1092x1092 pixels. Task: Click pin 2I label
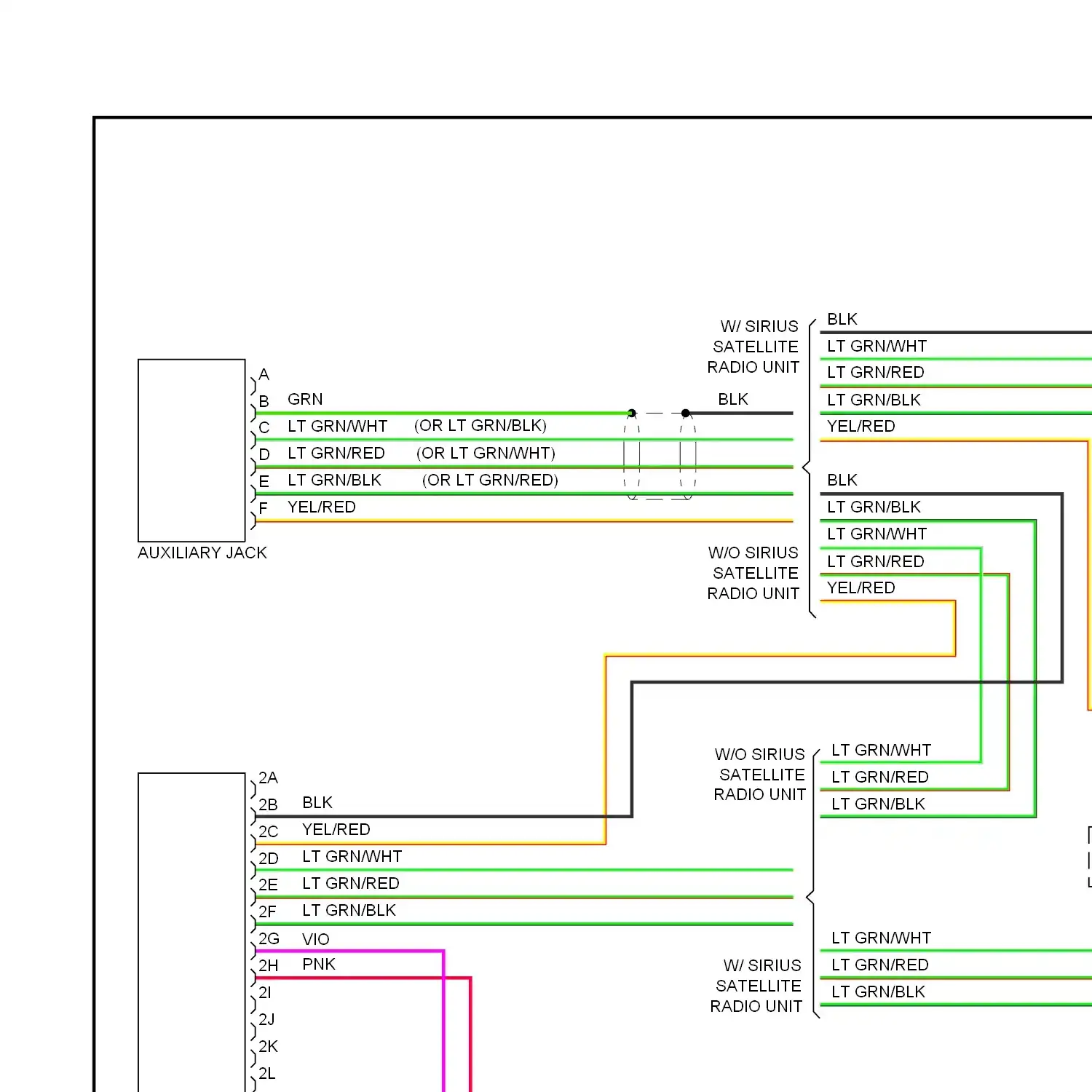265,993
